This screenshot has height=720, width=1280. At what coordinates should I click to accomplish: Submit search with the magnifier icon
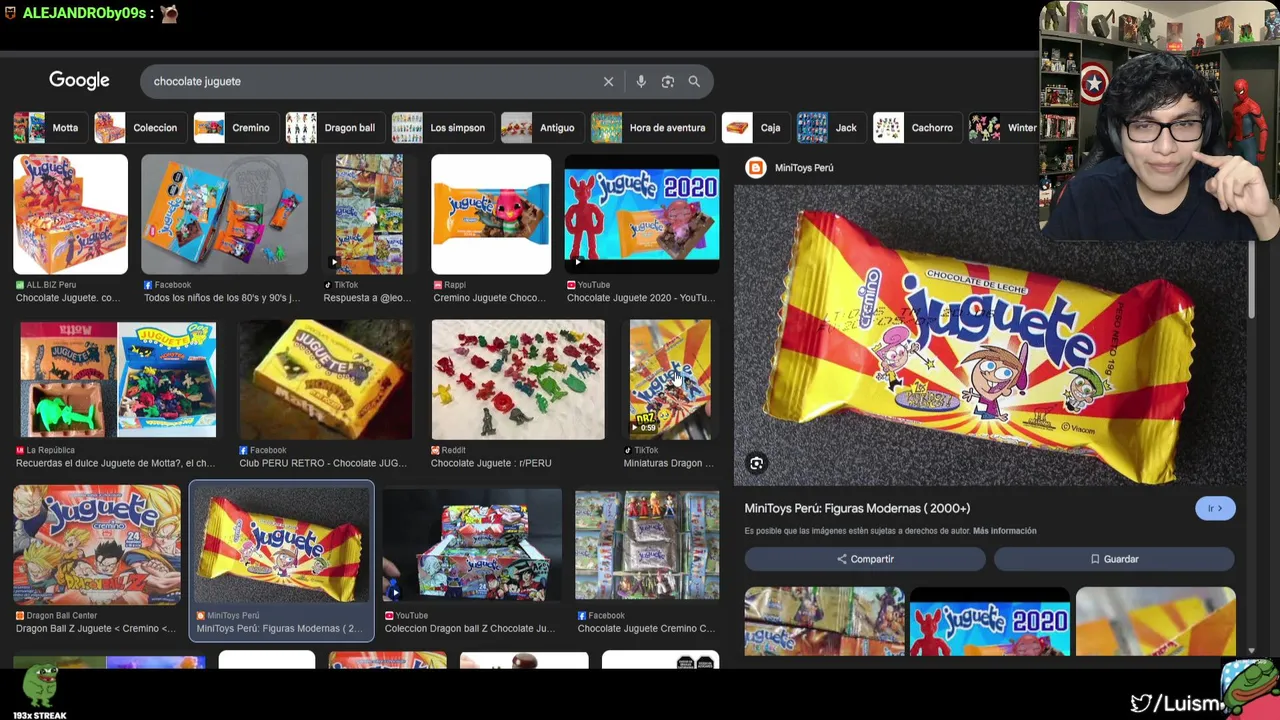click(x=694, y=81)
